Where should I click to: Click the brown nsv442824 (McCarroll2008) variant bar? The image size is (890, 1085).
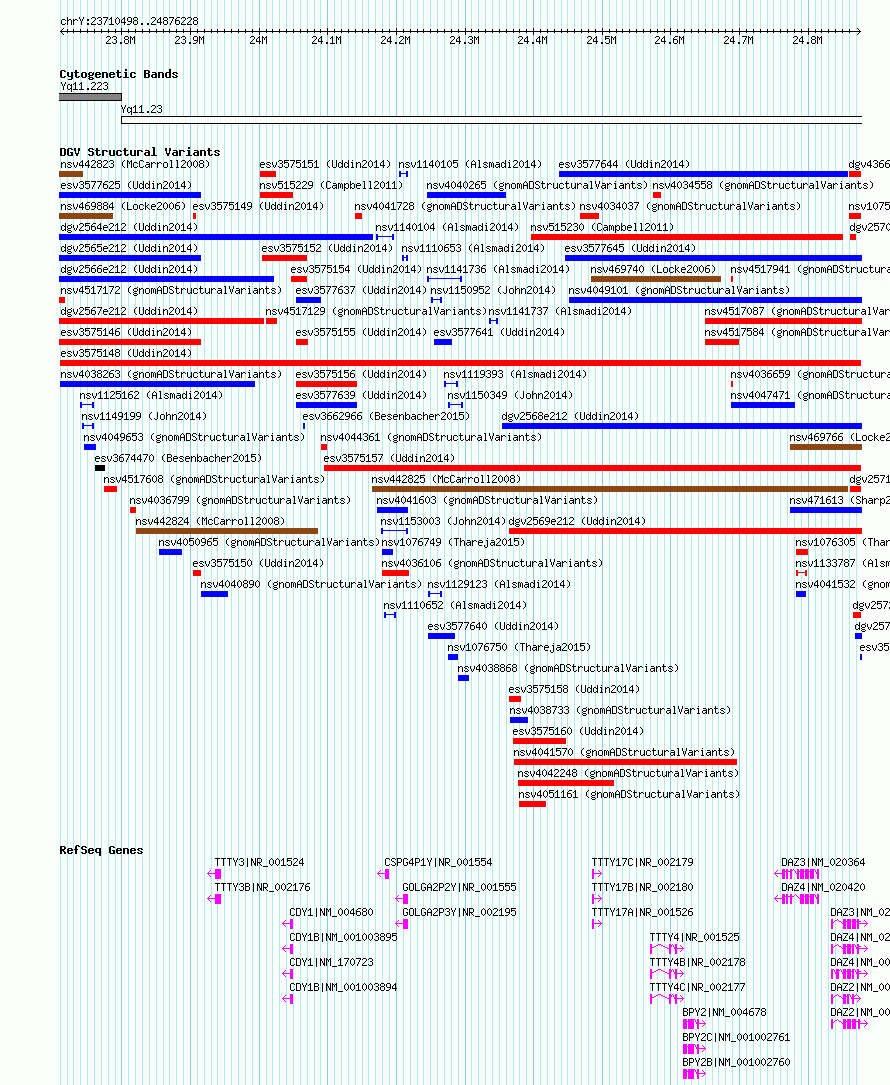227,531
